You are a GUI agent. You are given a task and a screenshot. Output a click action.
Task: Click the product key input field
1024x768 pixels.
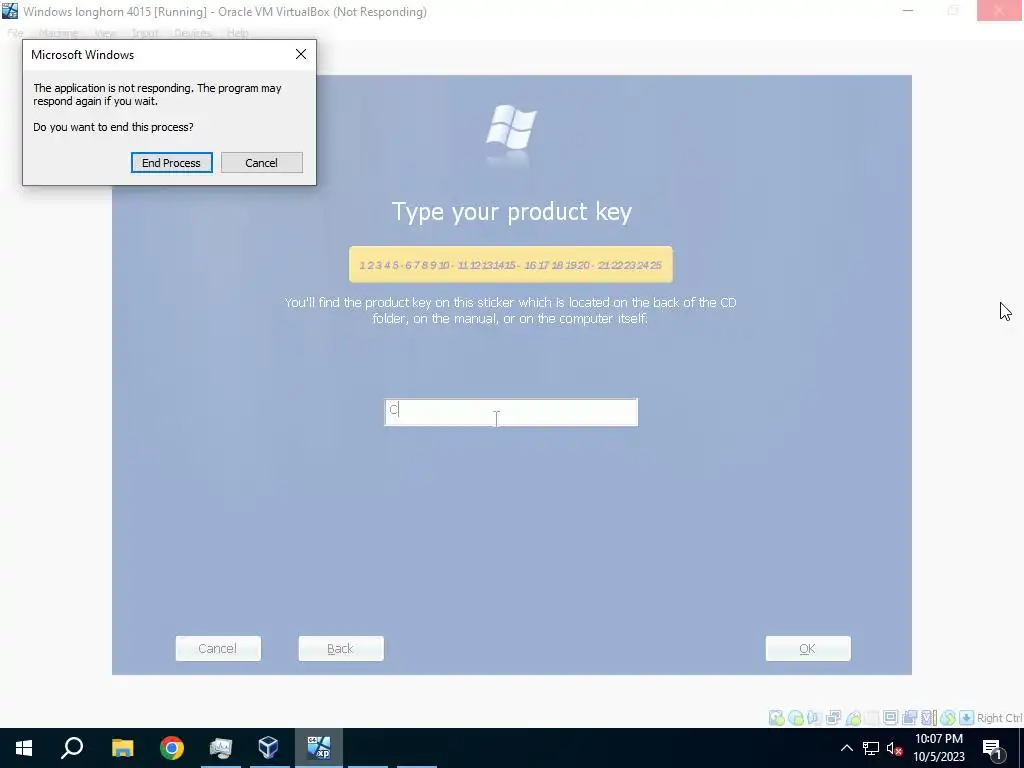[x=511, y=412]
